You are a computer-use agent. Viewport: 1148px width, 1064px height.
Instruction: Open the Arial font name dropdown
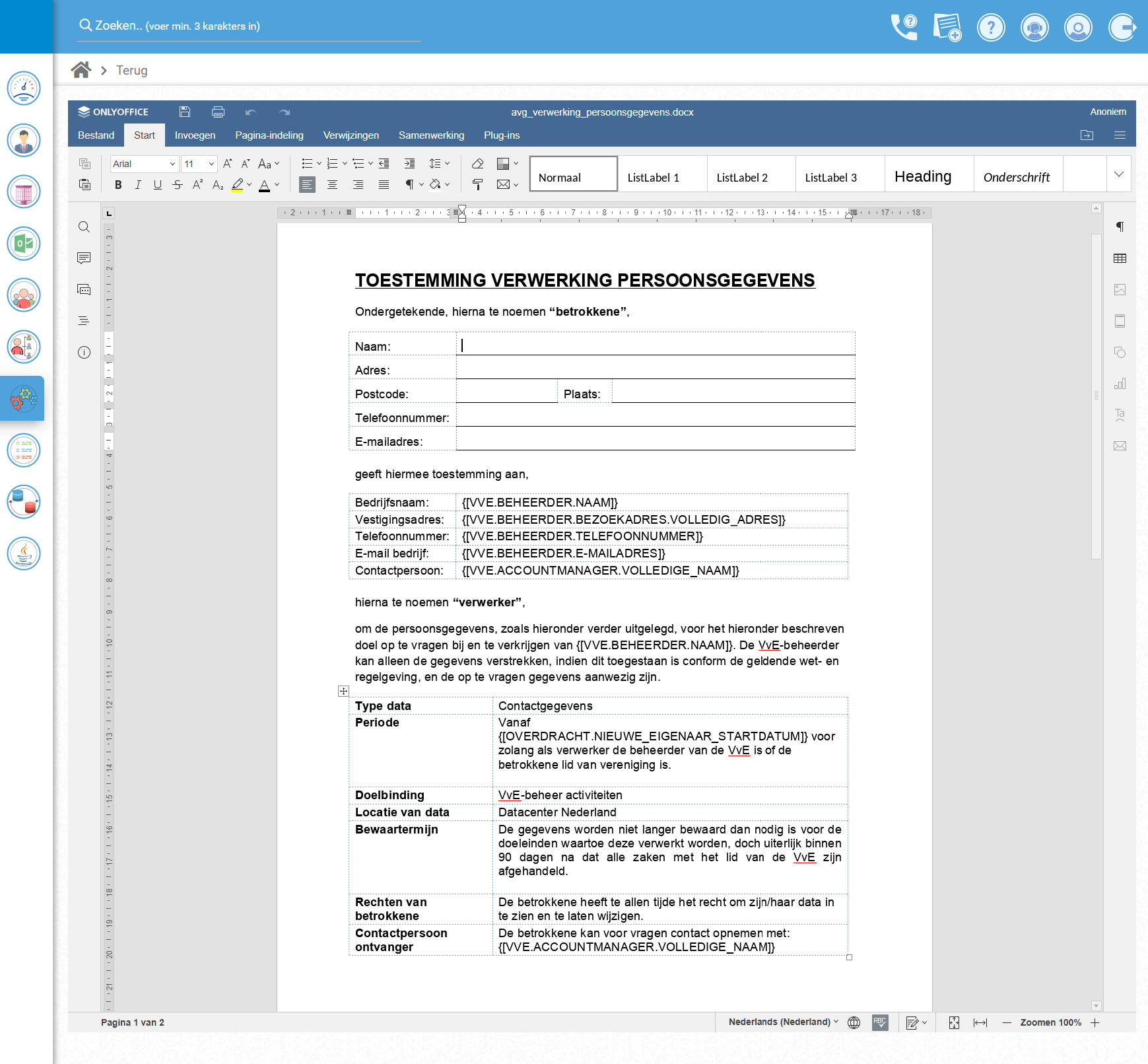(172, 164)
